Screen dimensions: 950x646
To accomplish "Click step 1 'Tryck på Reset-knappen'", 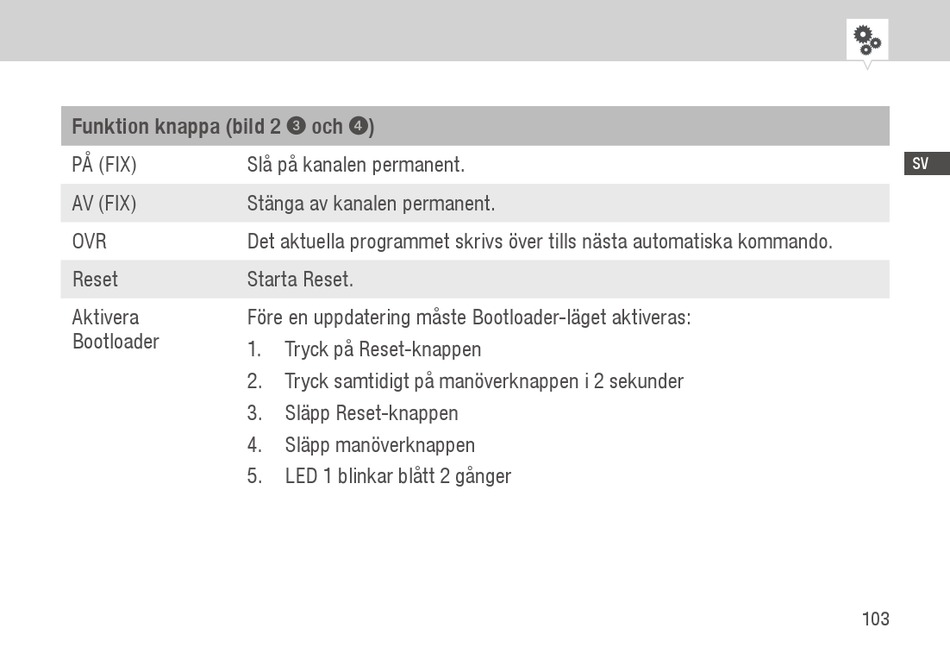I will (x=383, y=350).
